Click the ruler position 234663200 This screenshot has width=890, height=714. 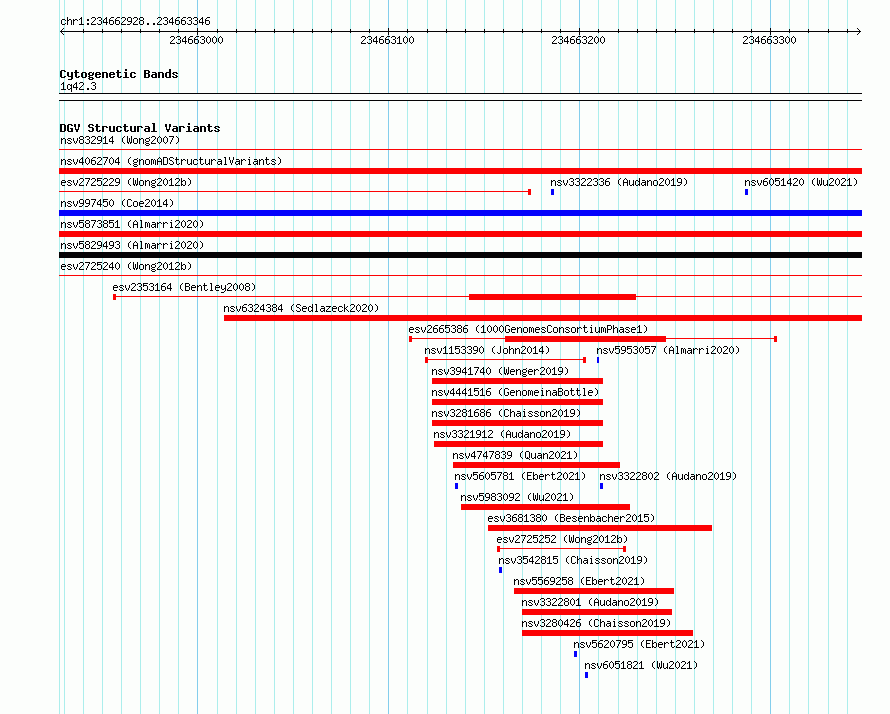coord(578,40)
